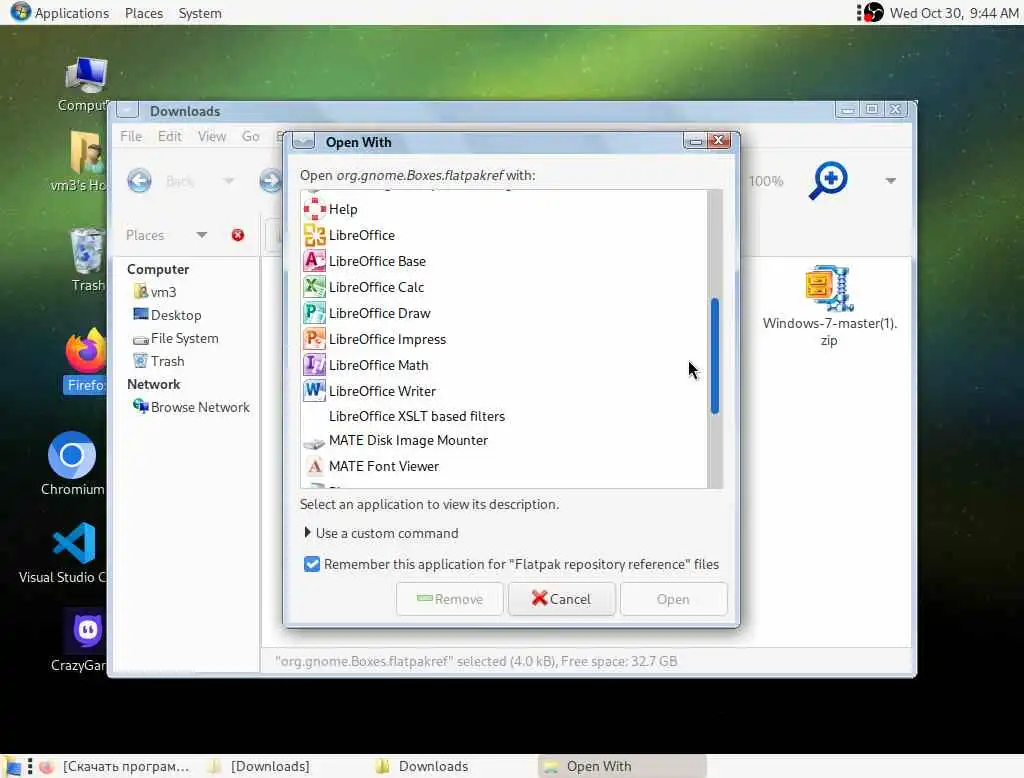Open the System menu in the top panel

[200, 13]
